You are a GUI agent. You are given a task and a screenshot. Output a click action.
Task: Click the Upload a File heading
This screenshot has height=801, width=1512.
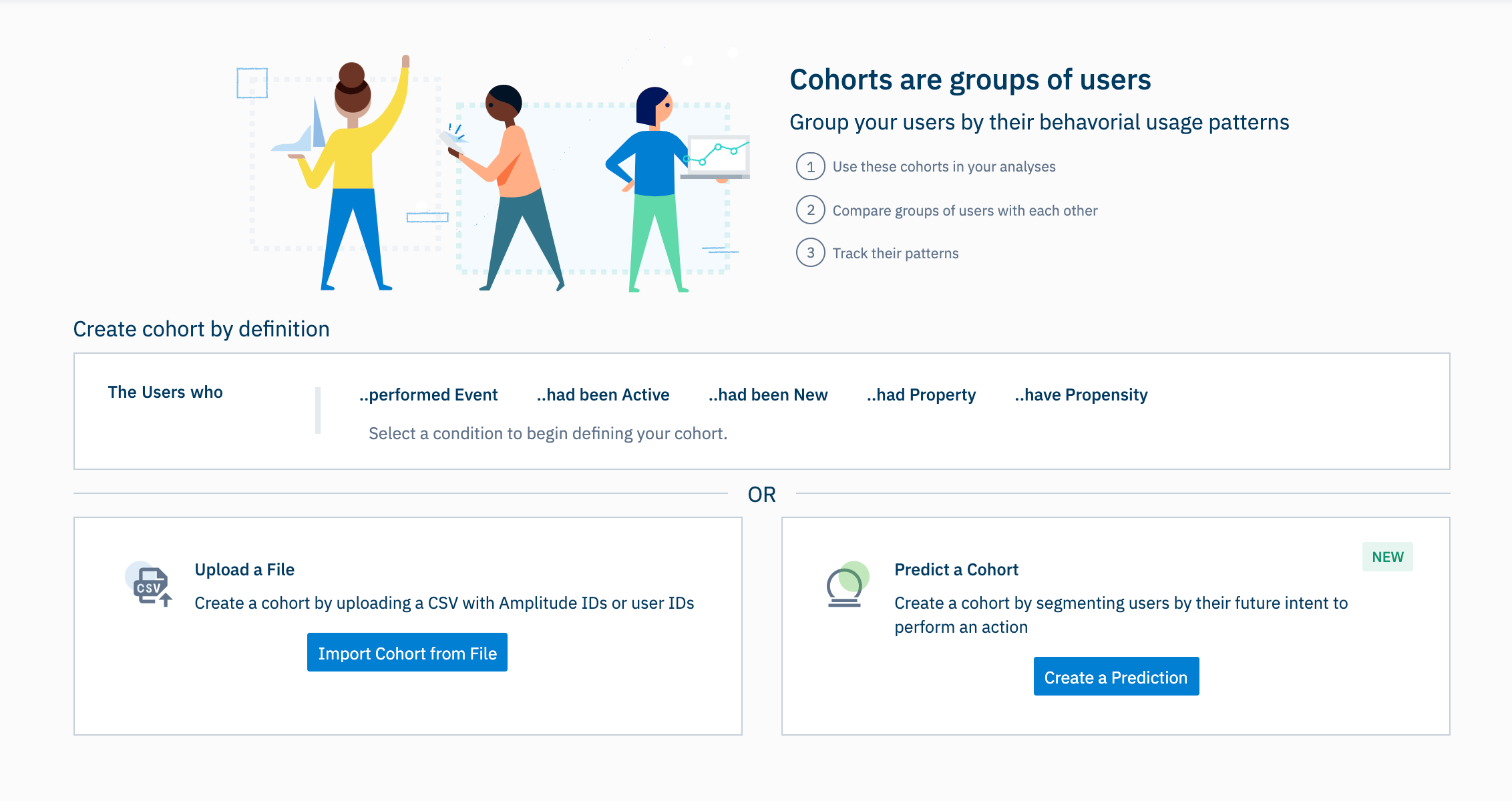pyautogui.click(x=244, y=569)
